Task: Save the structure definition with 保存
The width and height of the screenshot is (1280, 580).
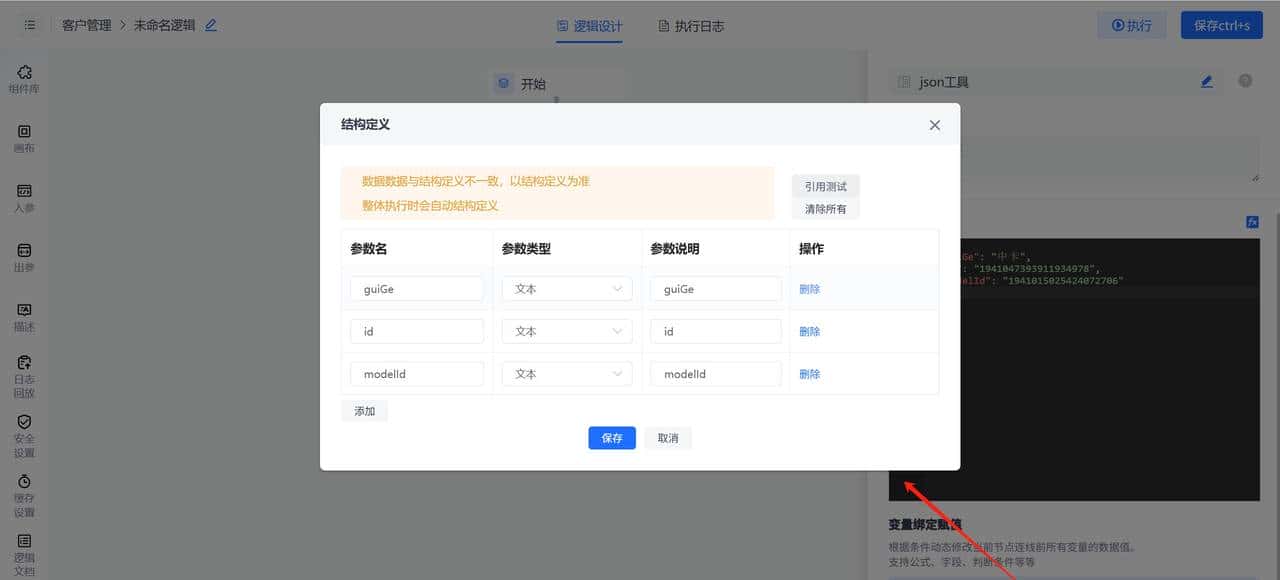Action: click(x=611, y=438)
